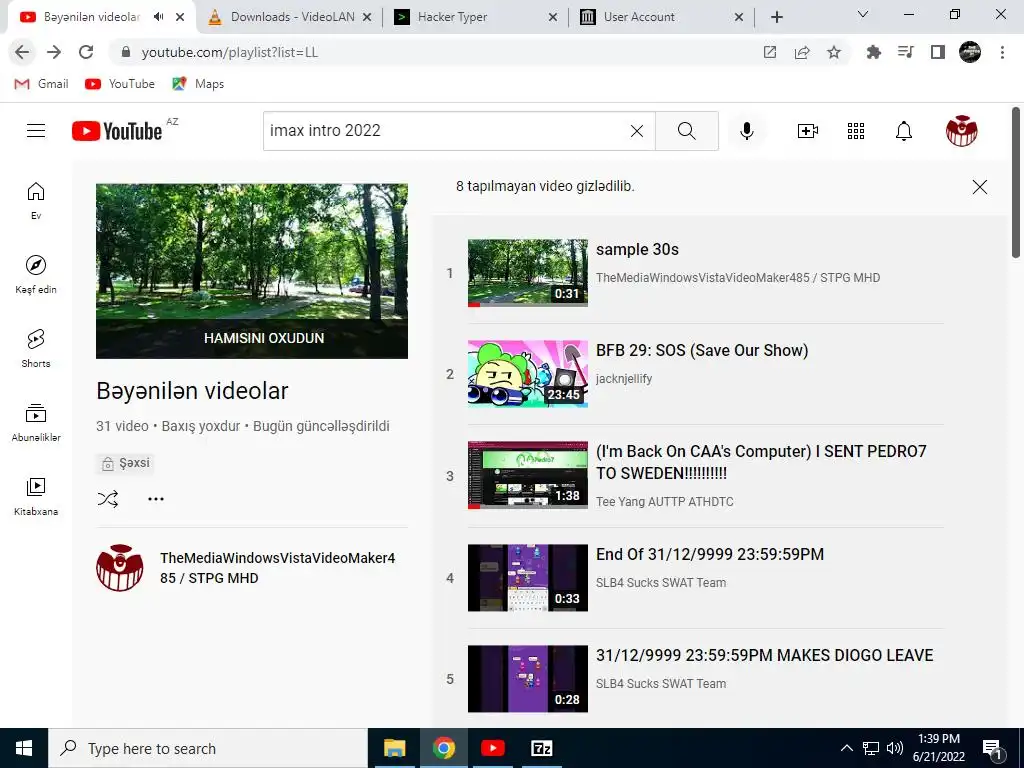Open Tee Yang AUTTP ATHDTC channel
This screenshot has width=1024, height=768.
pos(664,502)
